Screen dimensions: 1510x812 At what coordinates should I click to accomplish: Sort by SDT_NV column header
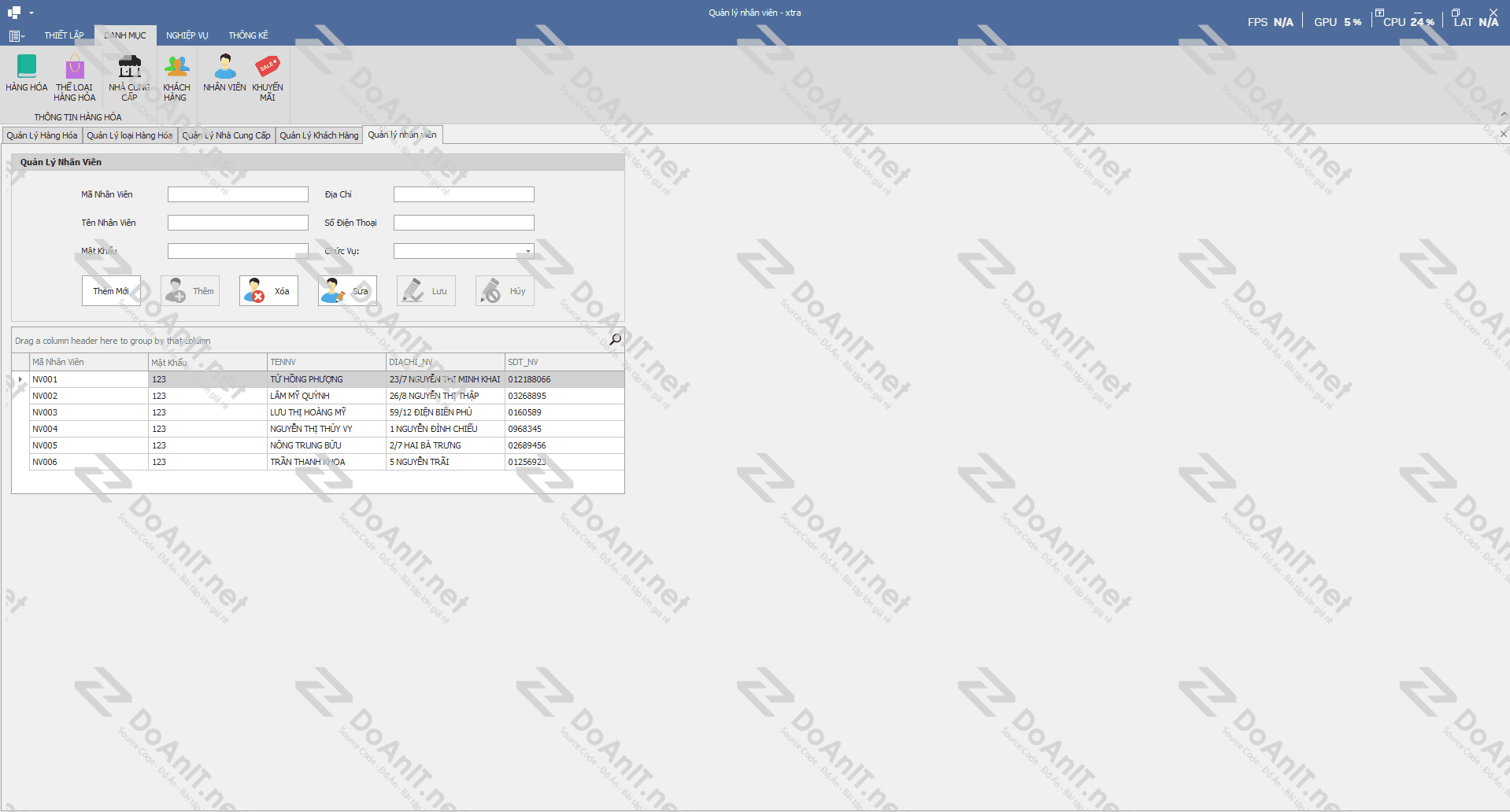click(564, 362)
